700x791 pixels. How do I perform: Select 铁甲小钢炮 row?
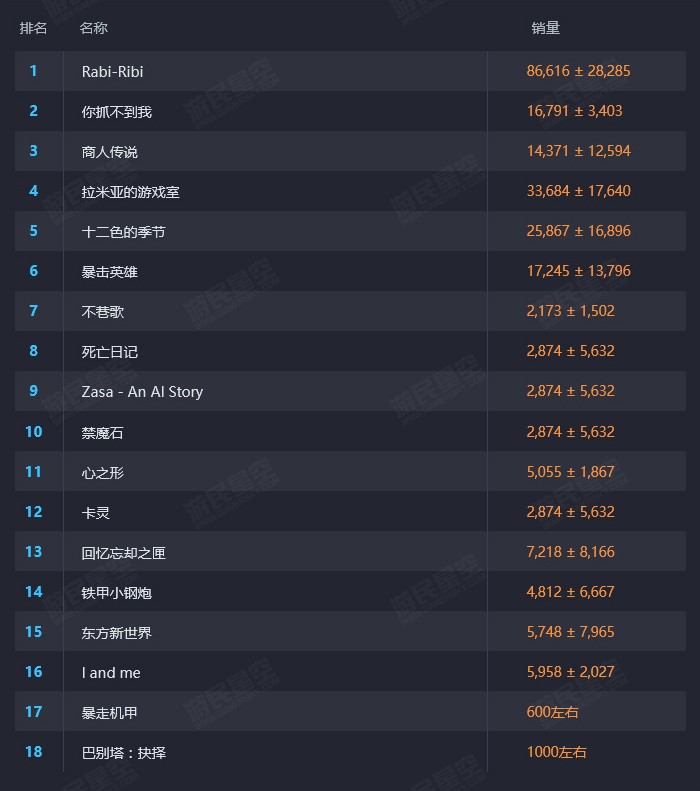click(x=116, y=593)
